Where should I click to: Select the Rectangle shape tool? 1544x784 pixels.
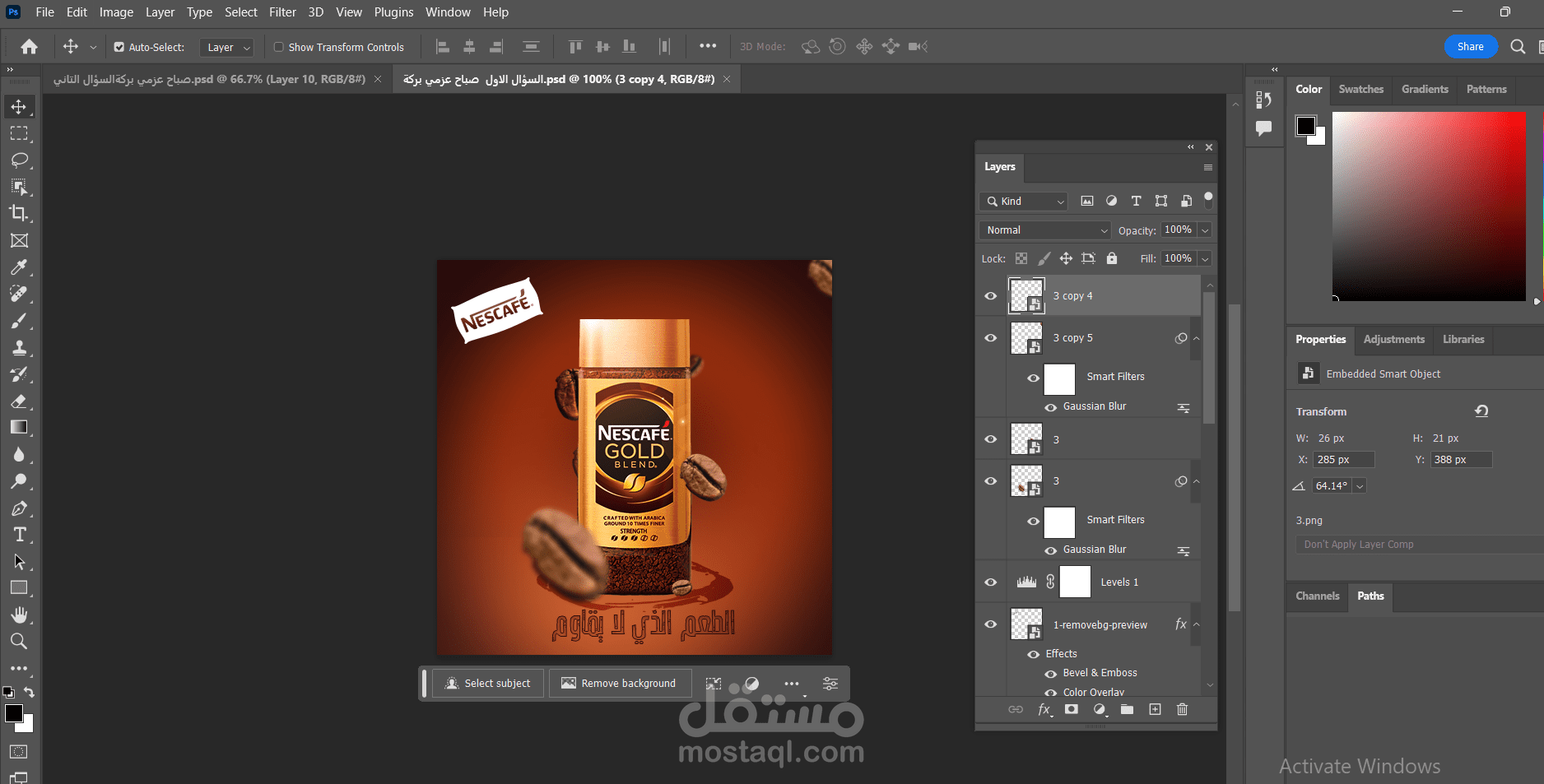pos(19,588)
